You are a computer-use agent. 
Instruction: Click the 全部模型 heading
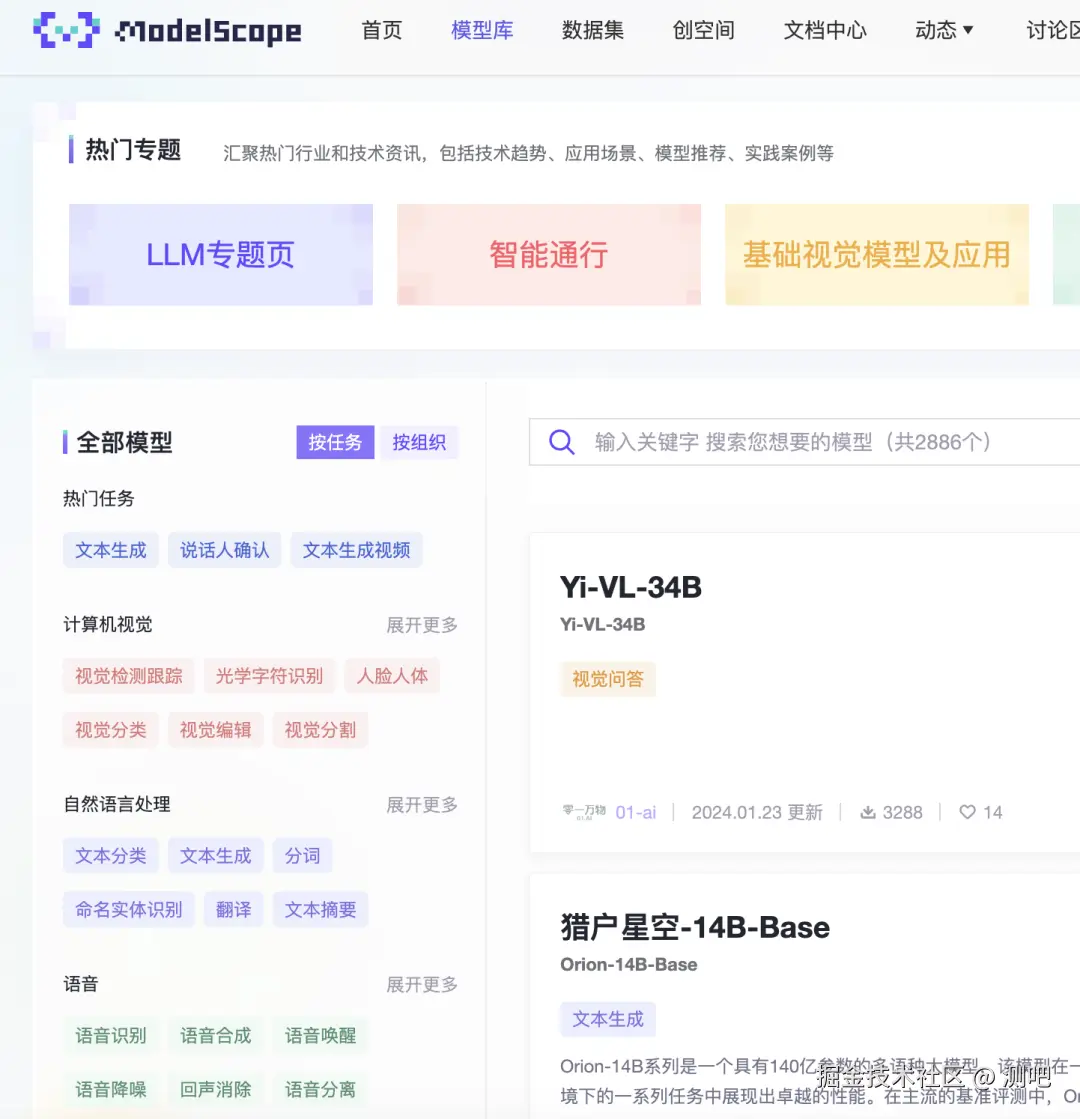[x=124, y=442]
